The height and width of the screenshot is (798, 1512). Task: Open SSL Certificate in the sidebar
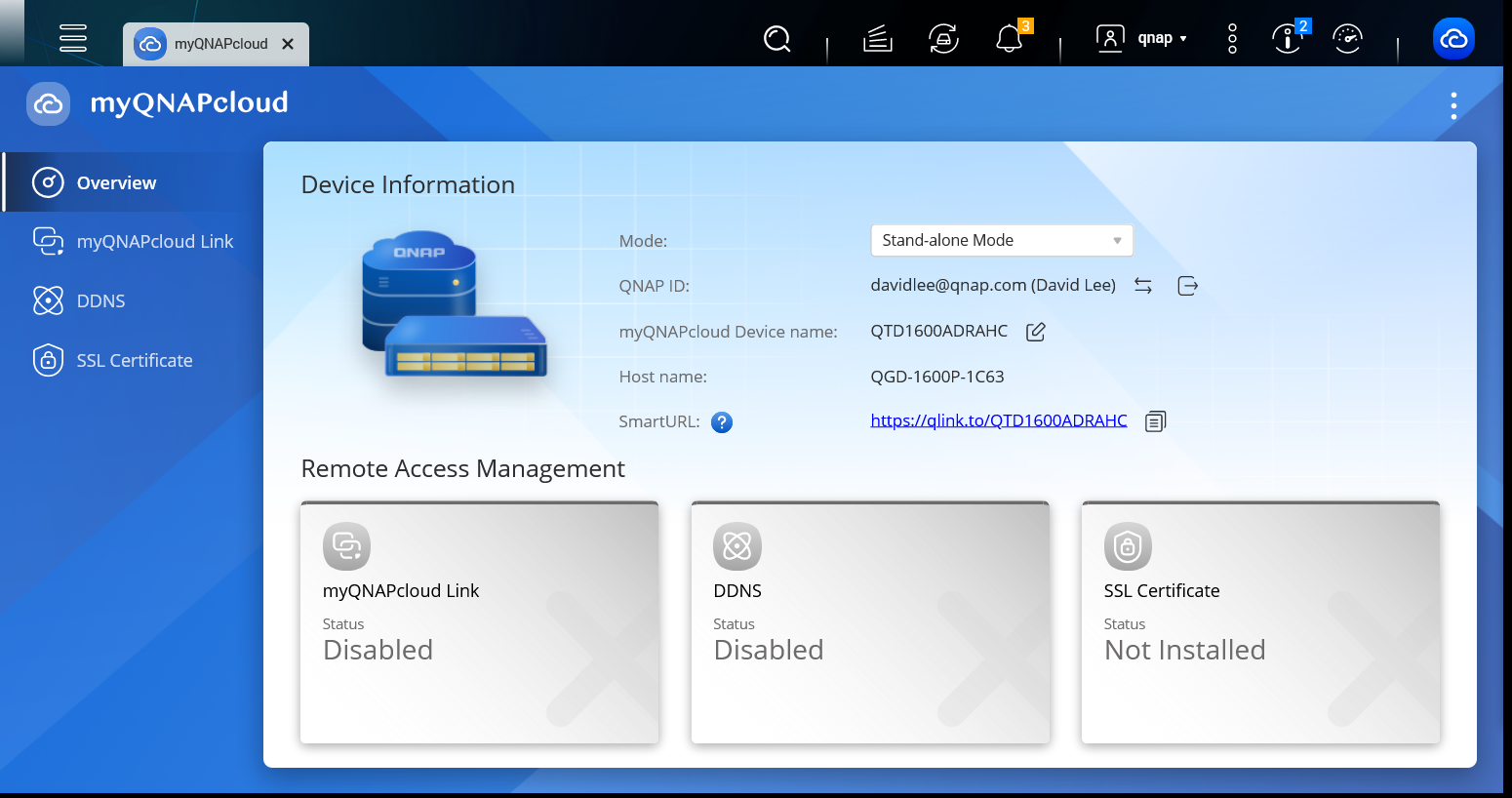click(133, 360)
